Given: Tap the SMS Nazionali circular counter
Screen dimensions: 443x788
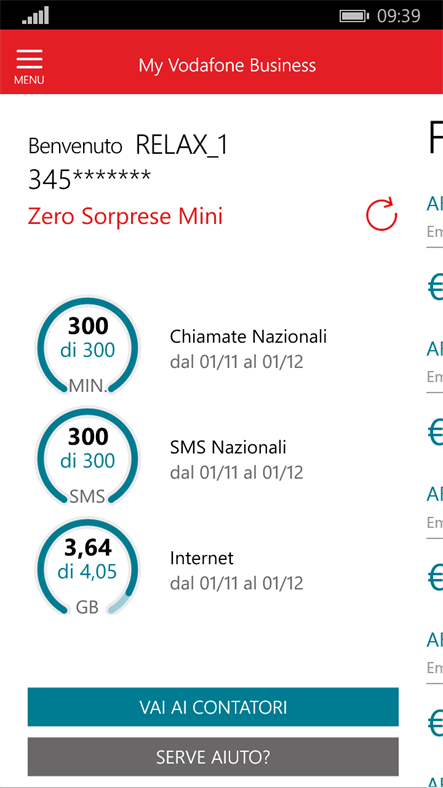Looking at the screenshot, I should pyautogui.click(x=88, y=456).
